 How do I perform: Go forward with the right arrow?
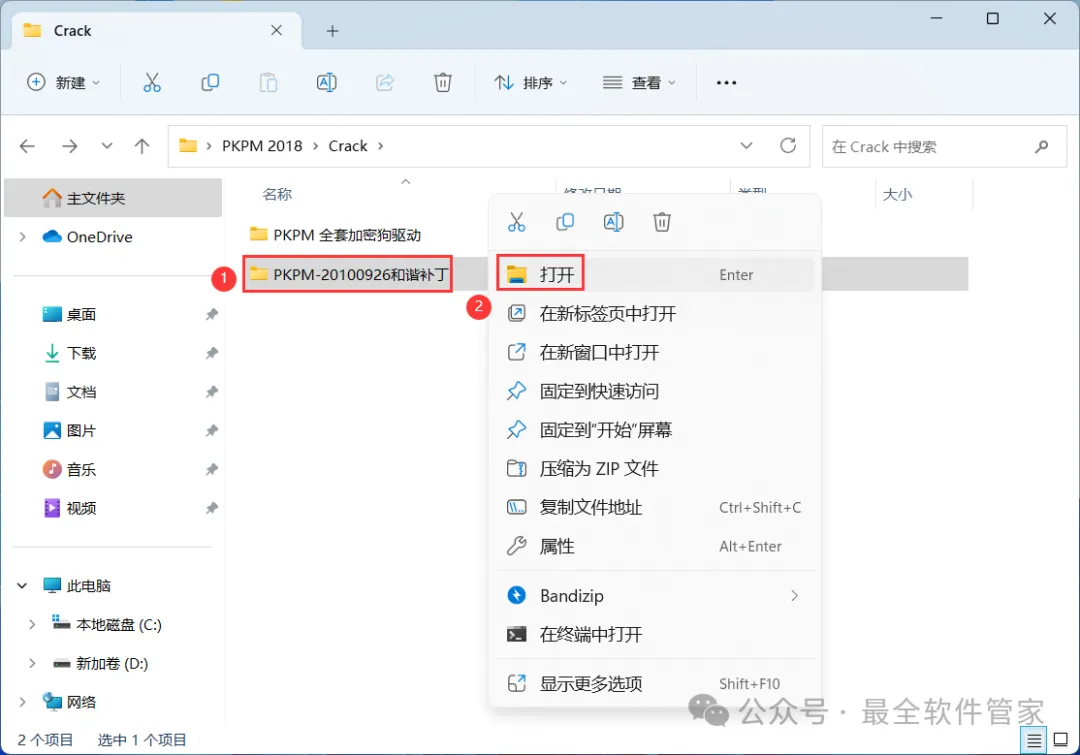click(x=70, y=146)
